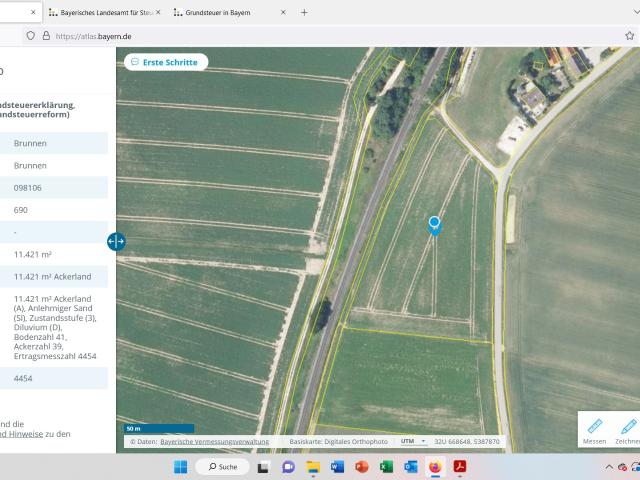
Task: Click the panel collapse handle with arrows
Action: [x=116, y=241]
